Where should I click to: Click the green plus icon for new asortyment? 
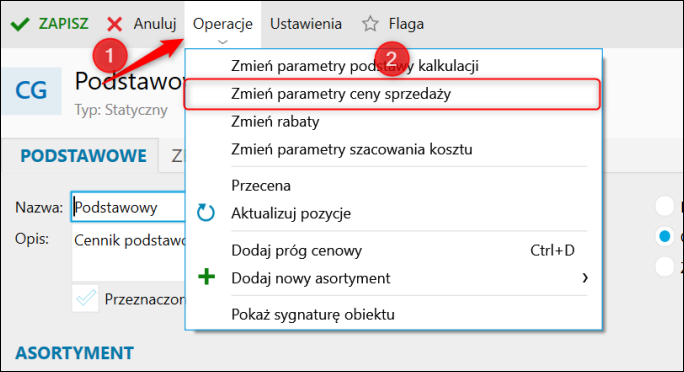(x=206, y=277)
